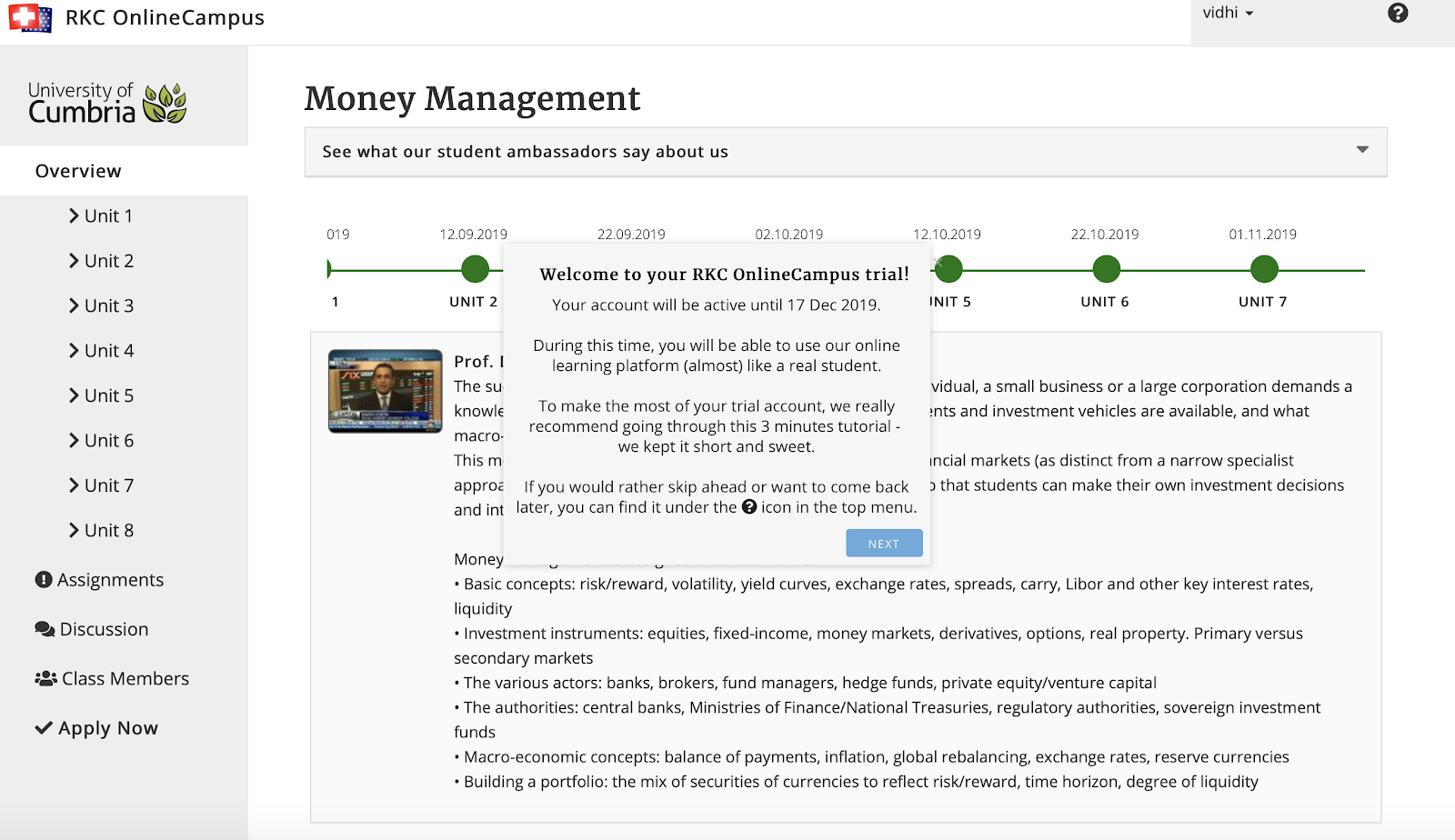The width and height of the screenshot is (1455, 840).
Task: Click the date 01.11.2019 on the timeline
Action: pyautogui.click(x=1263, y=235)
